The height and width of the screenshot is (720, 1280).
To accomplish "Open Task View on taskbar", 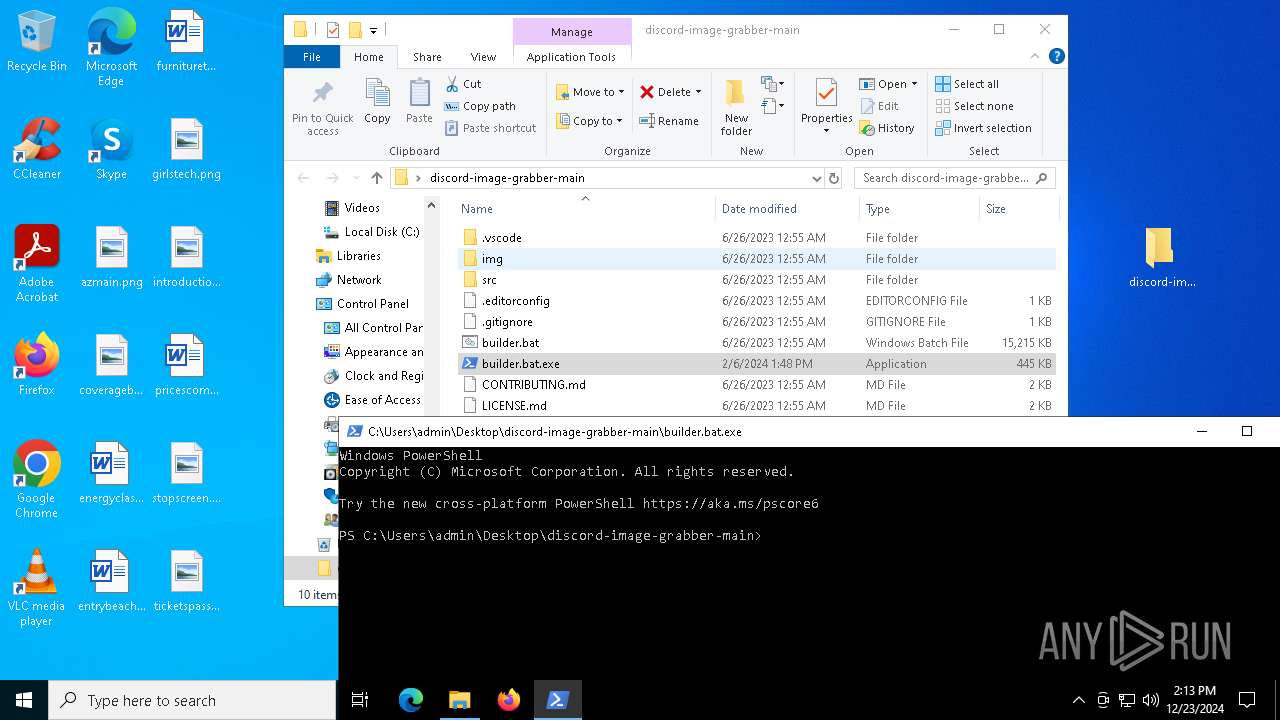I will (x=360, y=700).
